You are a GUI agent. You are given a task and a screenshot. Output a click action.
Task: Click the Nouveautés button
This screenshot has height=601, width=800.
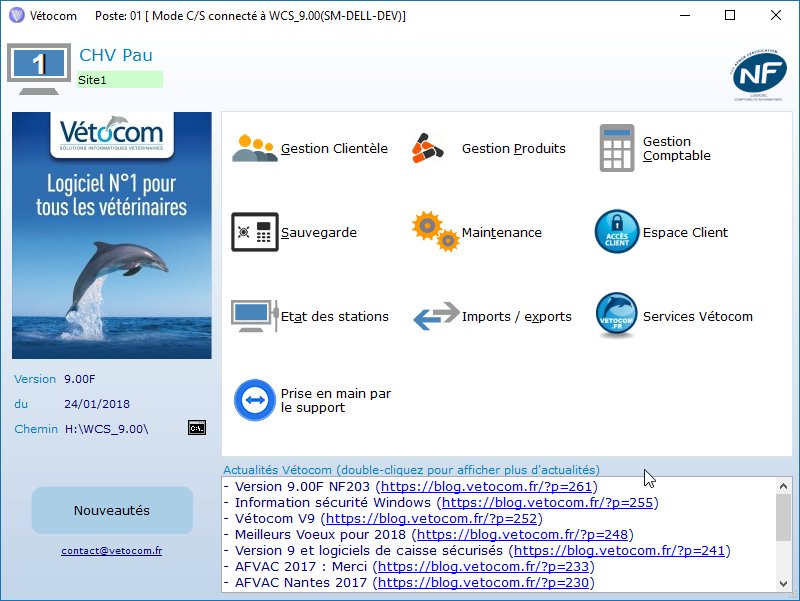pos(112,510)
